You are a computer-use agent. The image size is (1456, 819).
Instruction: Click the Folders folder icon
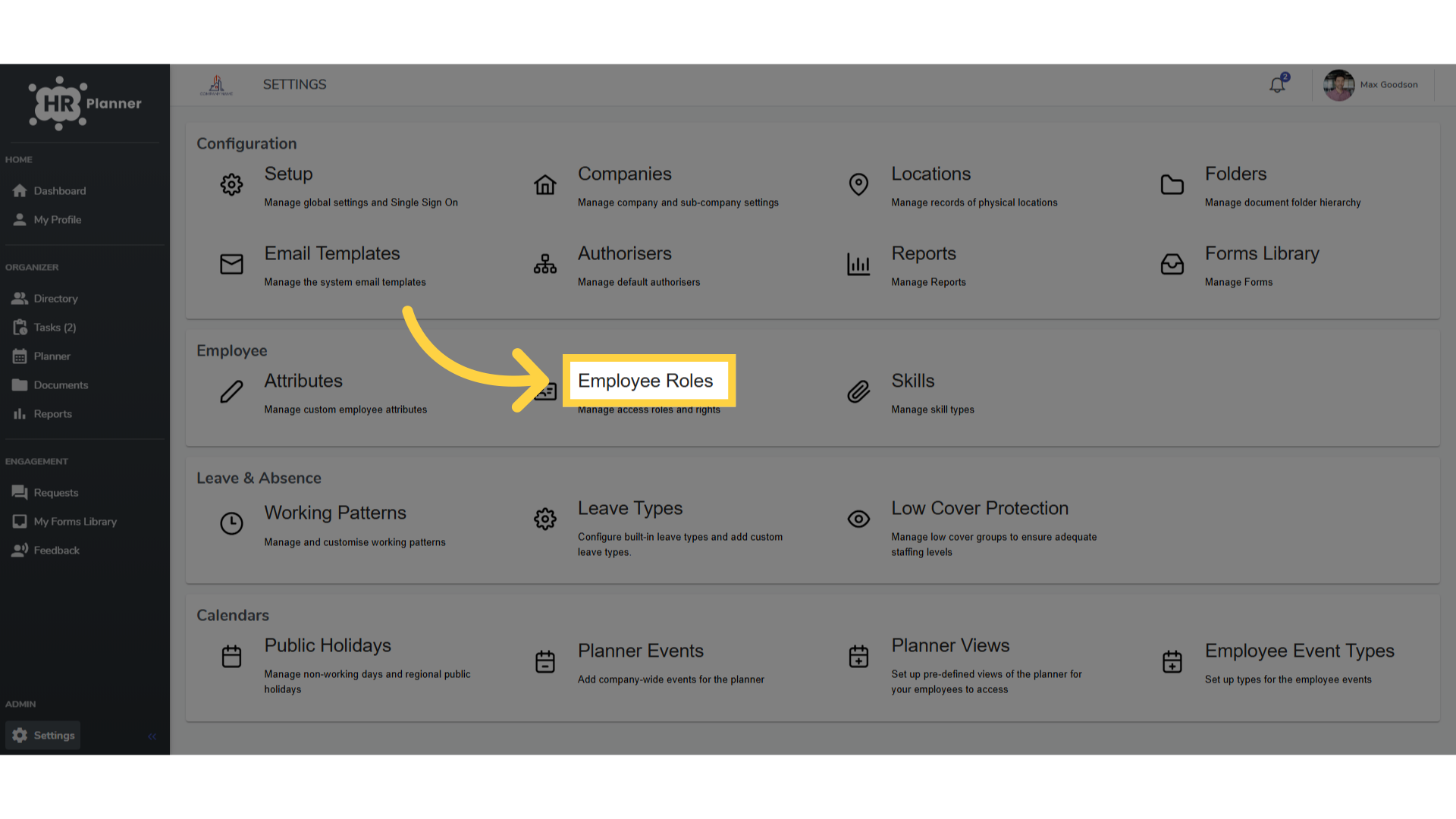pos(1172,184)
